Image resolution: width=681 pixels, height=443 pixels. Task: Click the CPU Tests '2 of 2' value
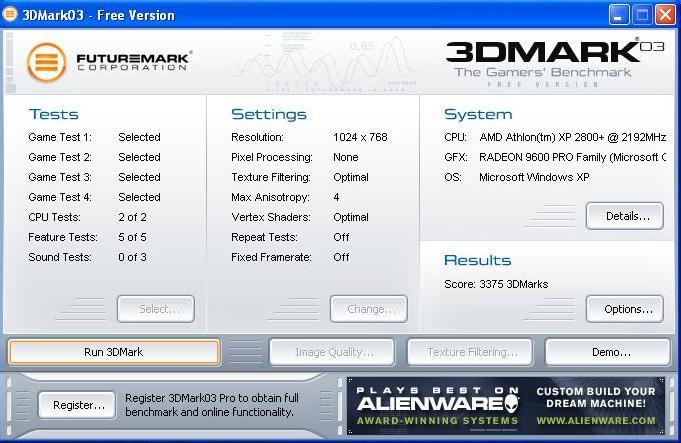point(132,217)
